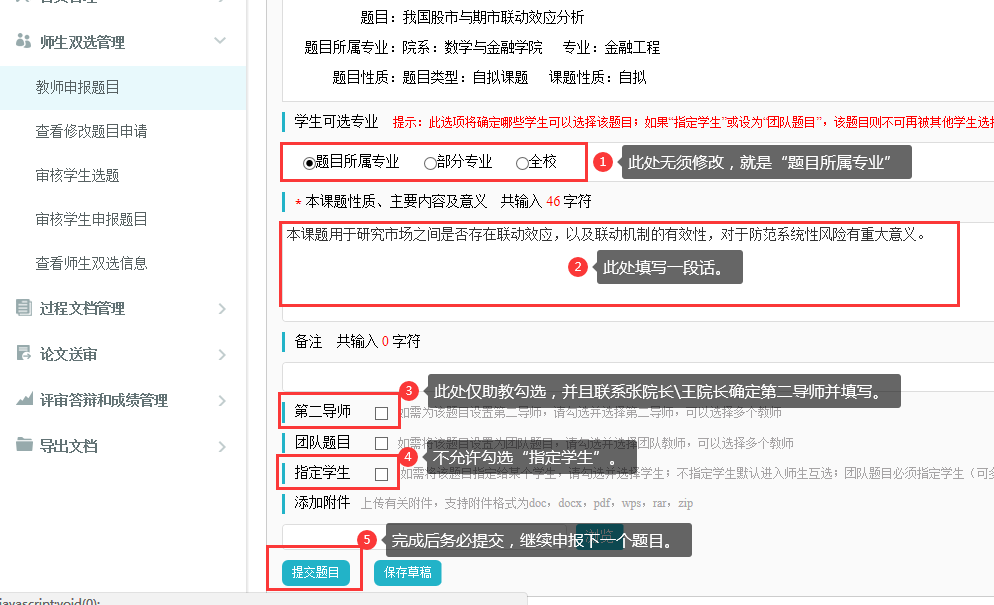The height and width of the screenshot is (605, 994).
Task: Click the 保存草稿 button
Action: pos(407,573)
